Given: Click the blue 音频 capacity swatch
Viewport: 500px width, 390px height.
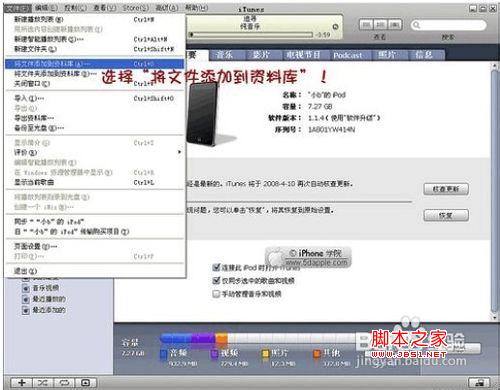Looking at the screenshot, I should 164,353.
